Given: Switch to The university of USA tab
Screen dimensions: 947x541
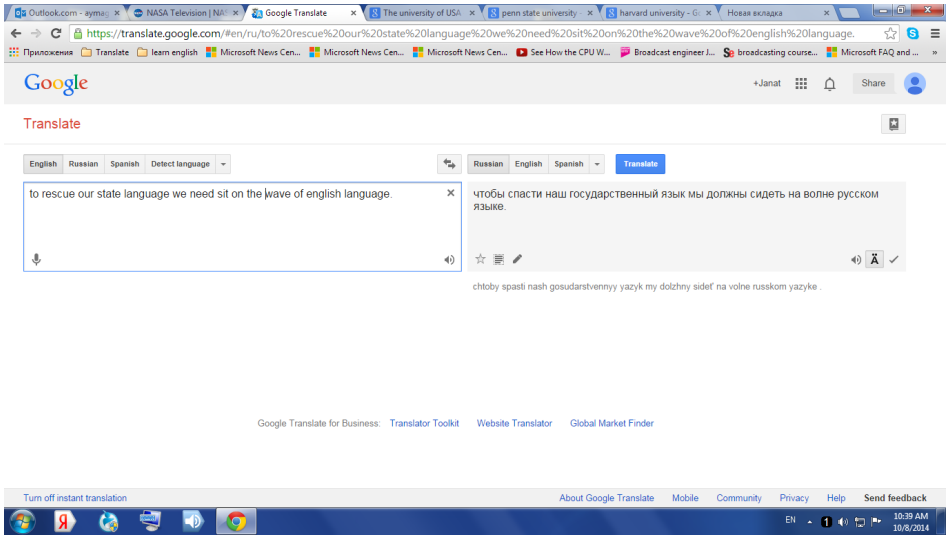Looking at the screenshot, I should (x=422, y=13).
